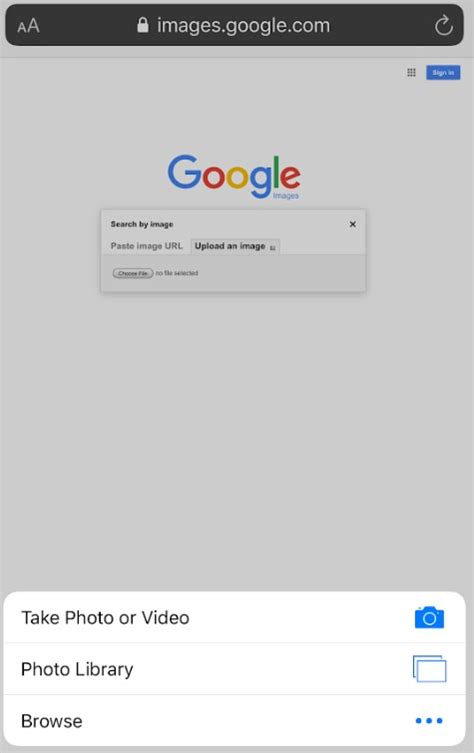474x753 pixels.
Task: Click the Search by image heading
Action: [142, 224]
